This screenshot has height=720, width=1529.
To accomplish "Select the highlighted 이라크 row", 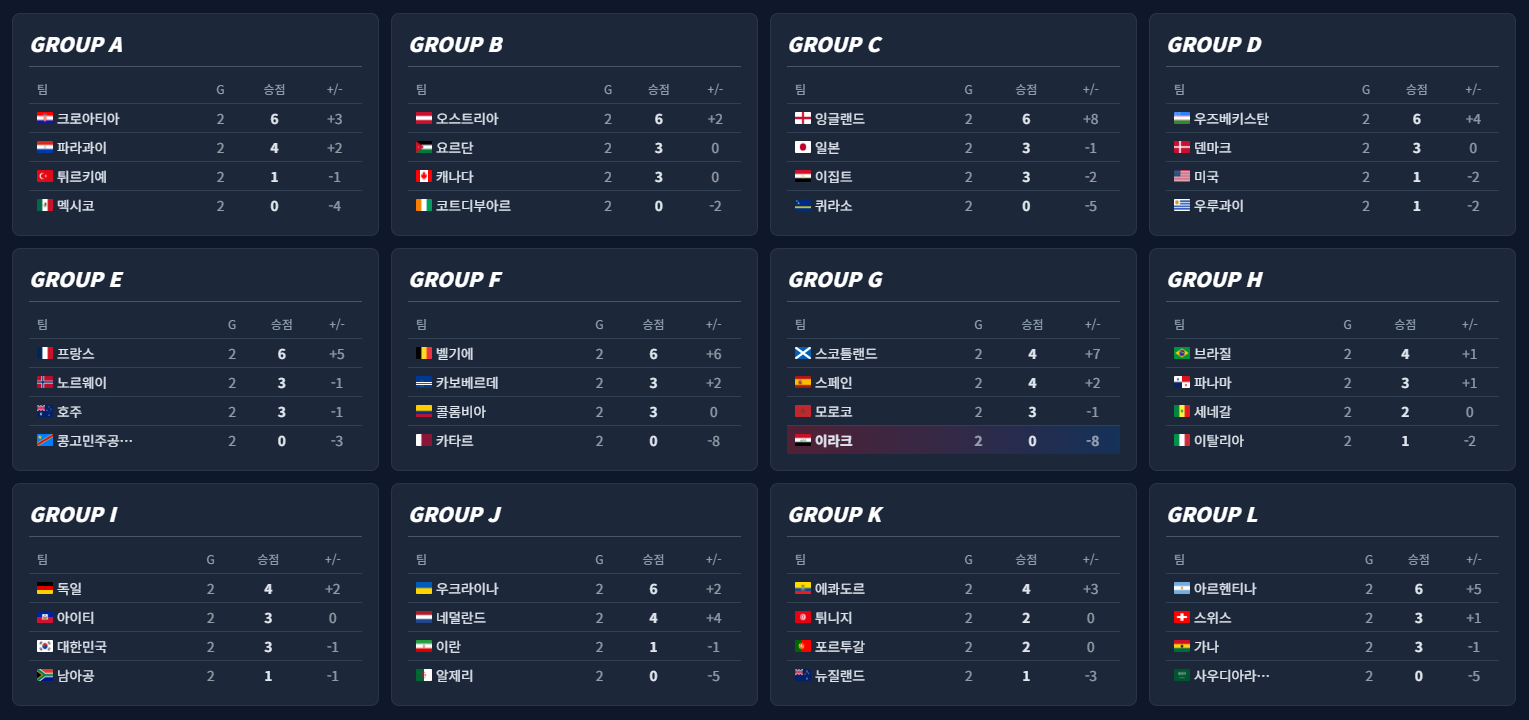I will click(952, 441).
